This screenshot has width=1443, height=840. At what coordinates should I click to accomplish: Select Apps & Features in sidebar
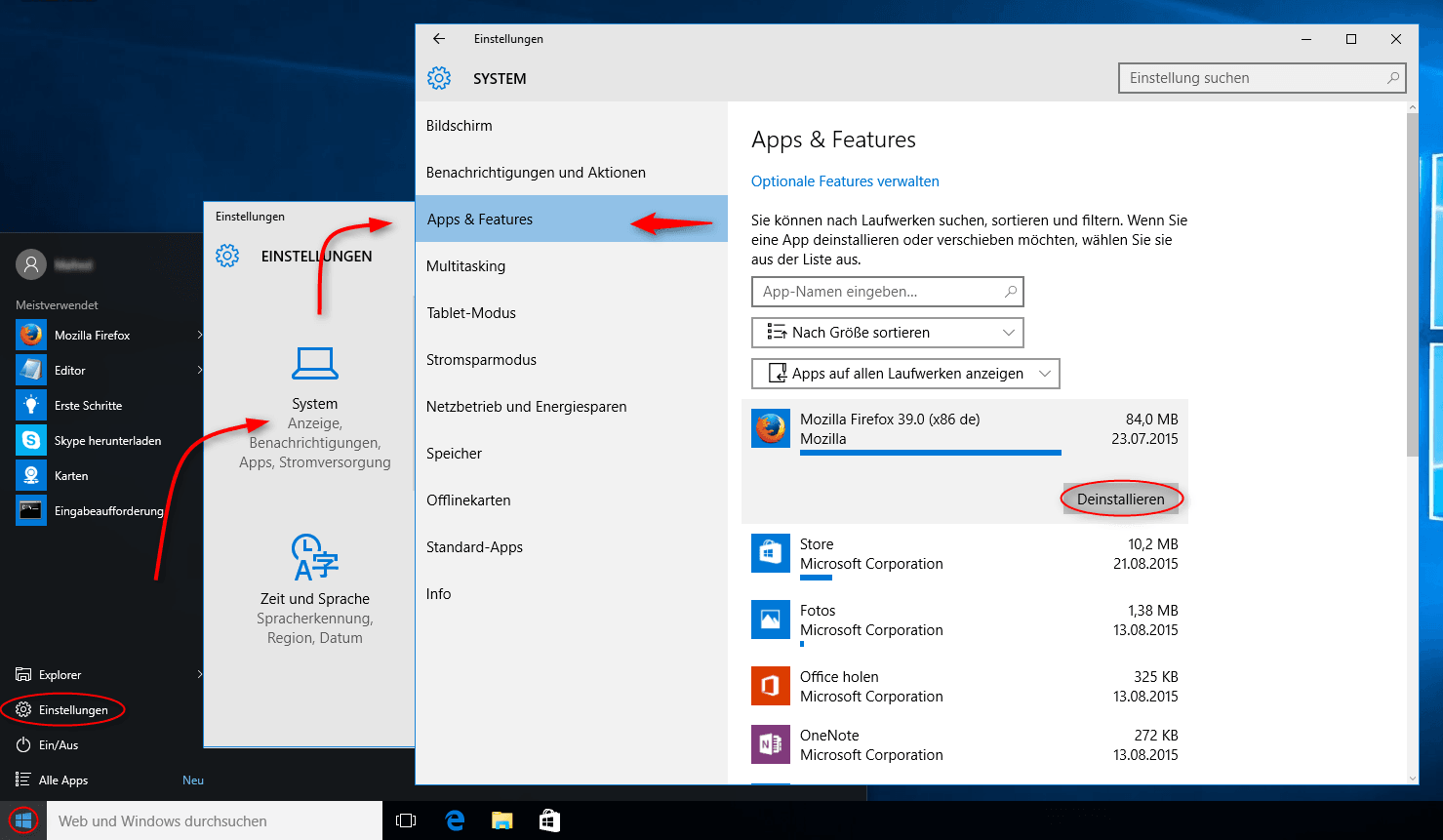pos(572,220)
